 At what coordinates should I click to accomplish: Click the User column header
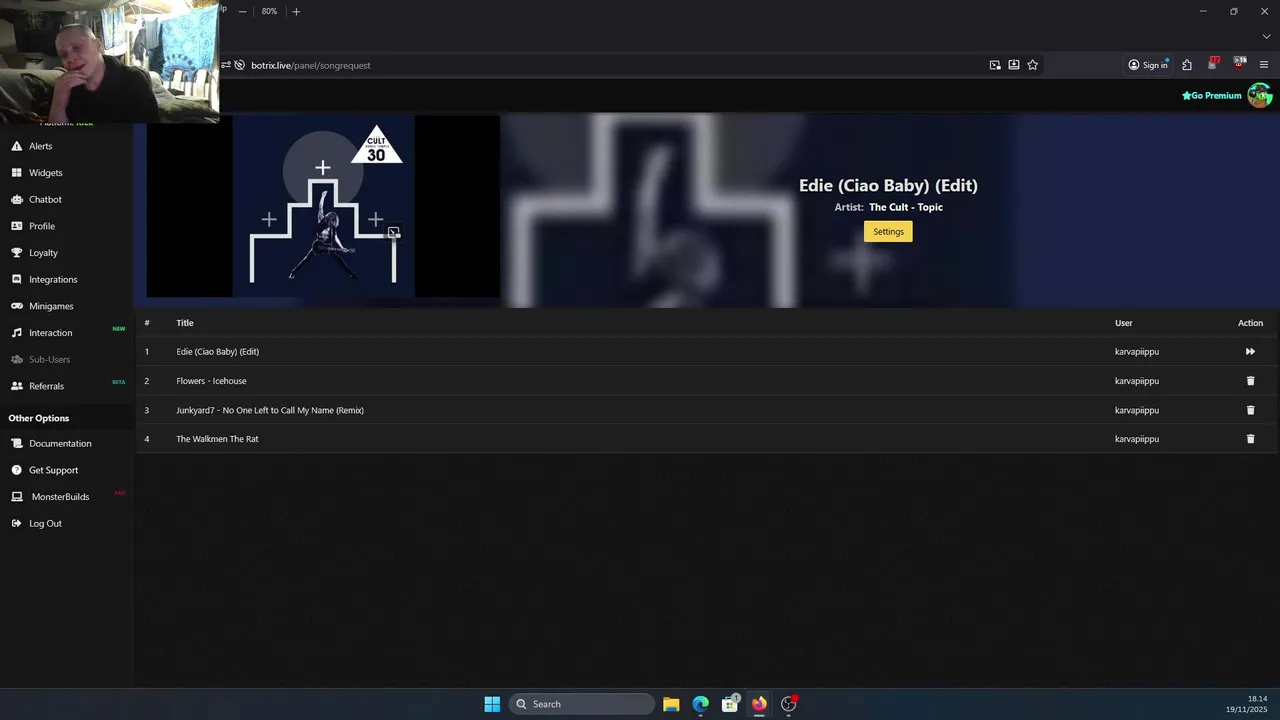pos(1124,323)
